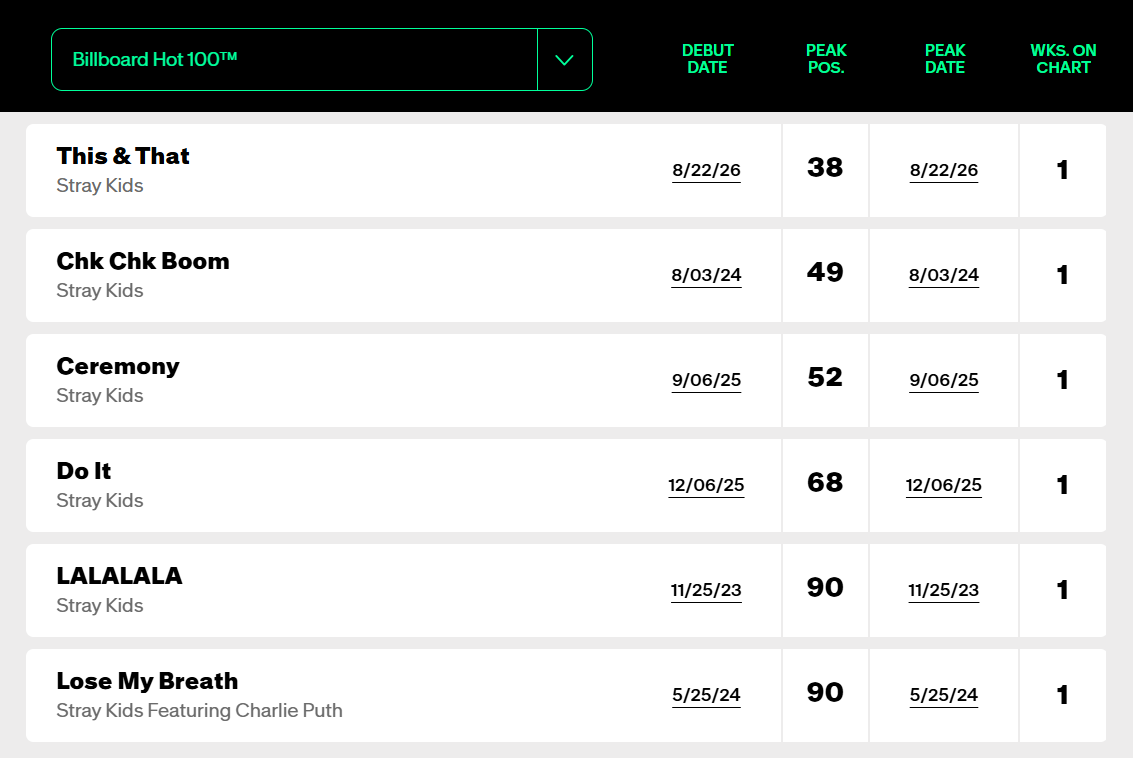
Task: Open This & That debut date 8/22/26
Action: pyautogui.click(x=706, y=171)
